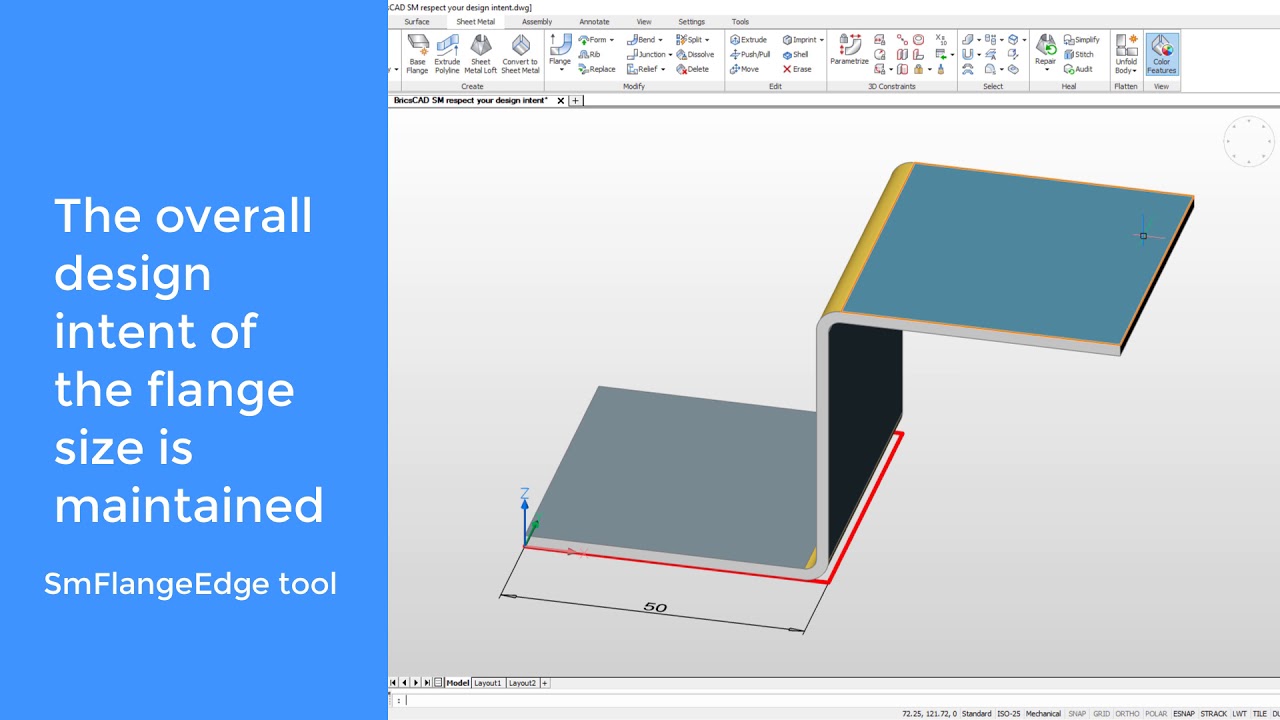This screenshot has width=1280, height=720.
Task: Select the Model layout tab
Action: click(x=458, y=683)
